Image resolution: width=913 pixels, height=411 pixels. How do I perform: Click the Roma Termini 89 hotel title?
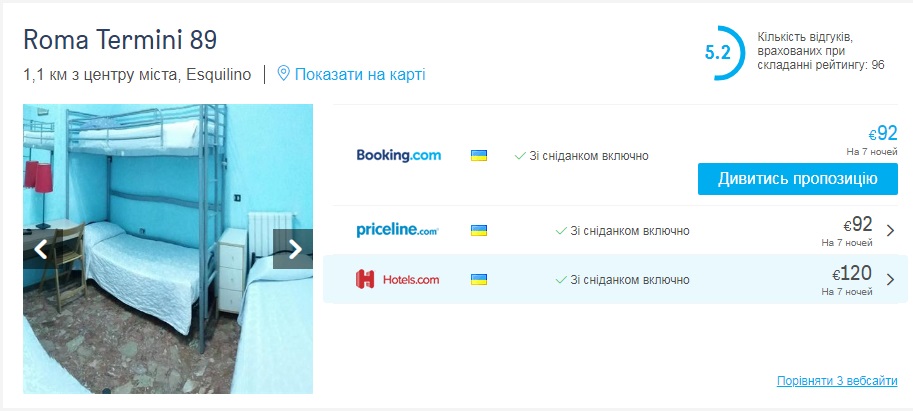(120, 40)
